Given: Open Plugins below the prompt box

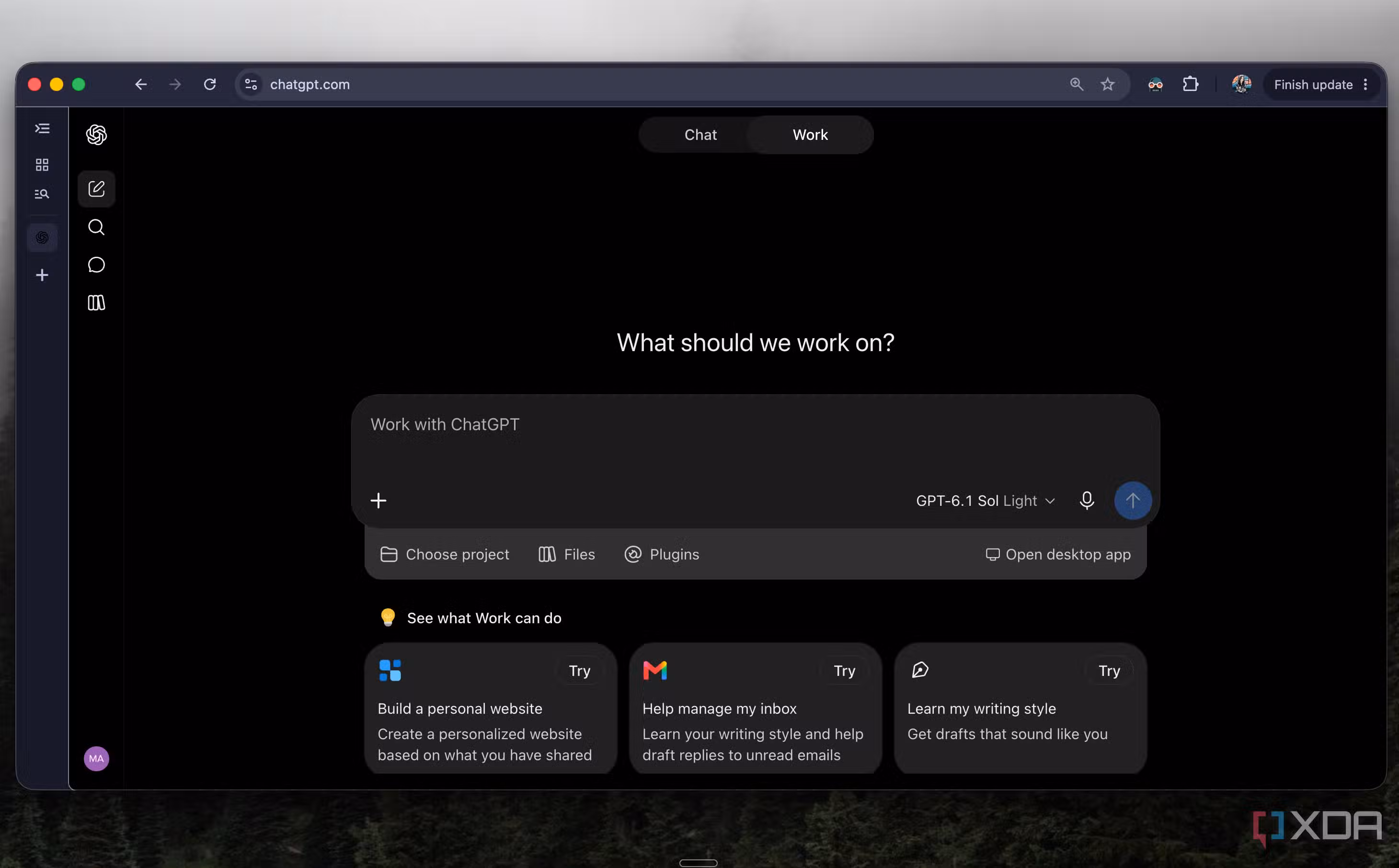Looking at the screenshot, I should point(661,554).
